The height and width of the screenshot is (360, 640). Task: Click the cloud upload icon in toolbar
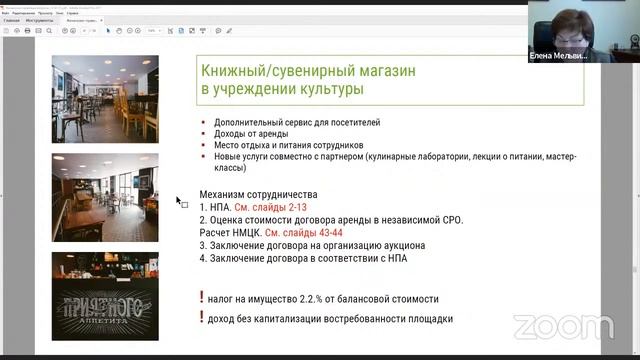tap(17, 31)
